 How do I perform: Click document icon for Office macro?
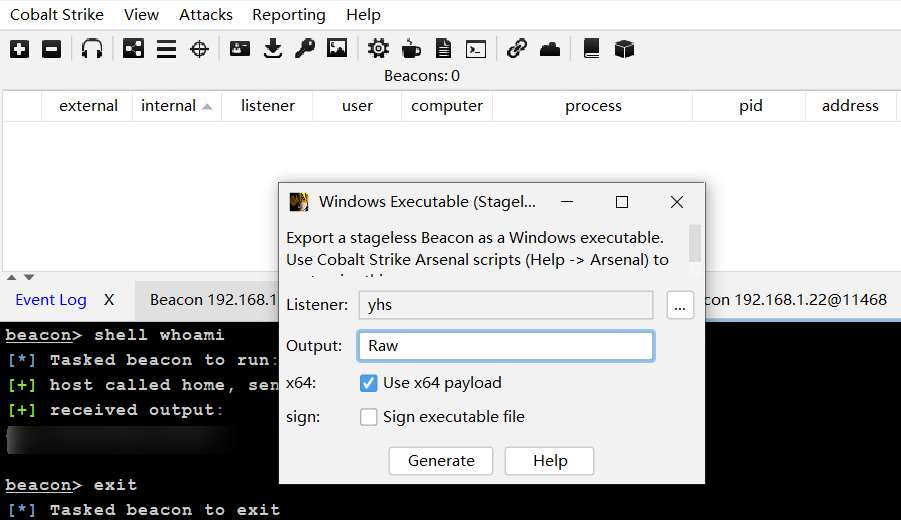[x=444, y=49]
